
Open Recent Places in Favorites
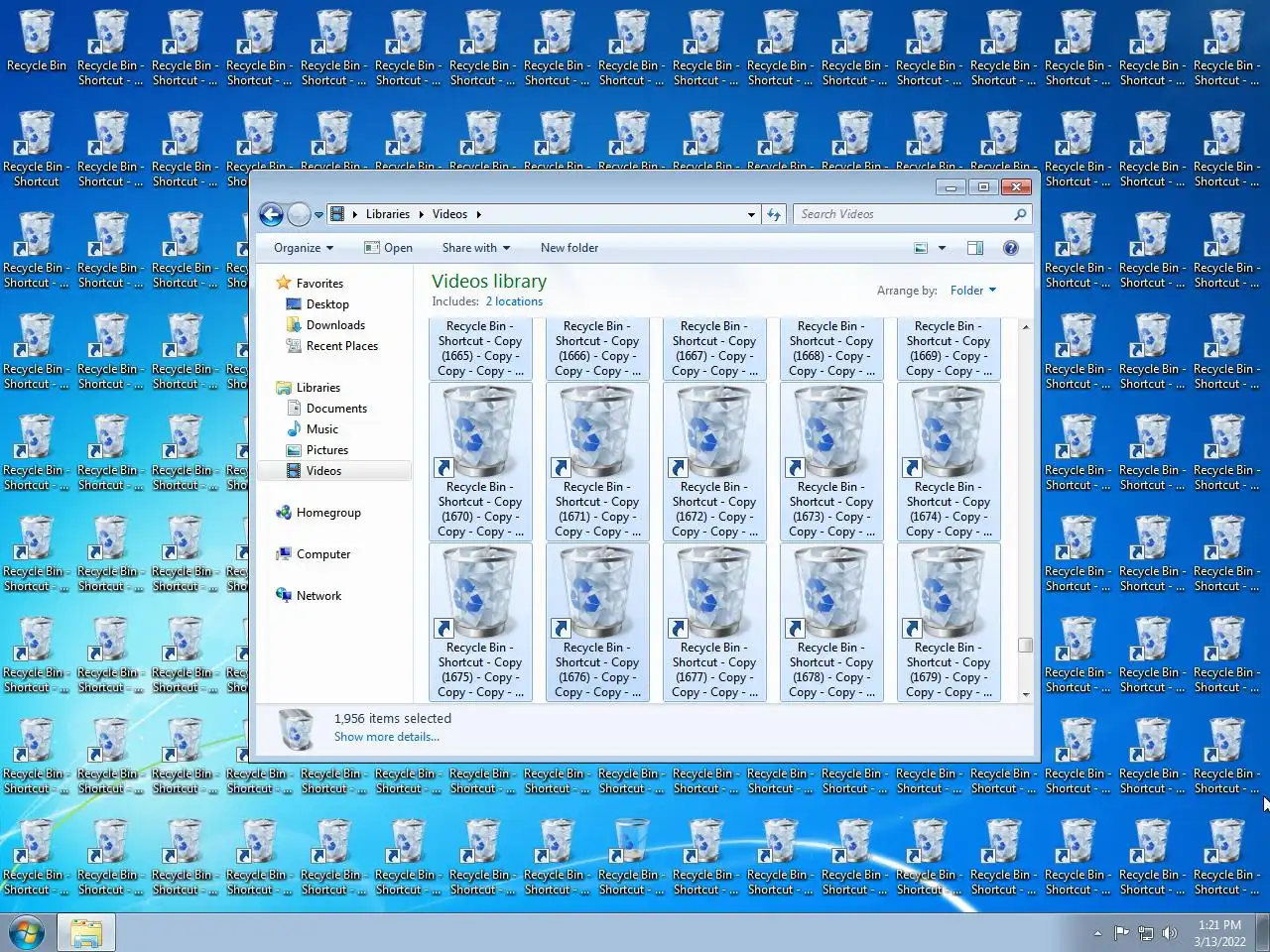(x=342, y=346)
